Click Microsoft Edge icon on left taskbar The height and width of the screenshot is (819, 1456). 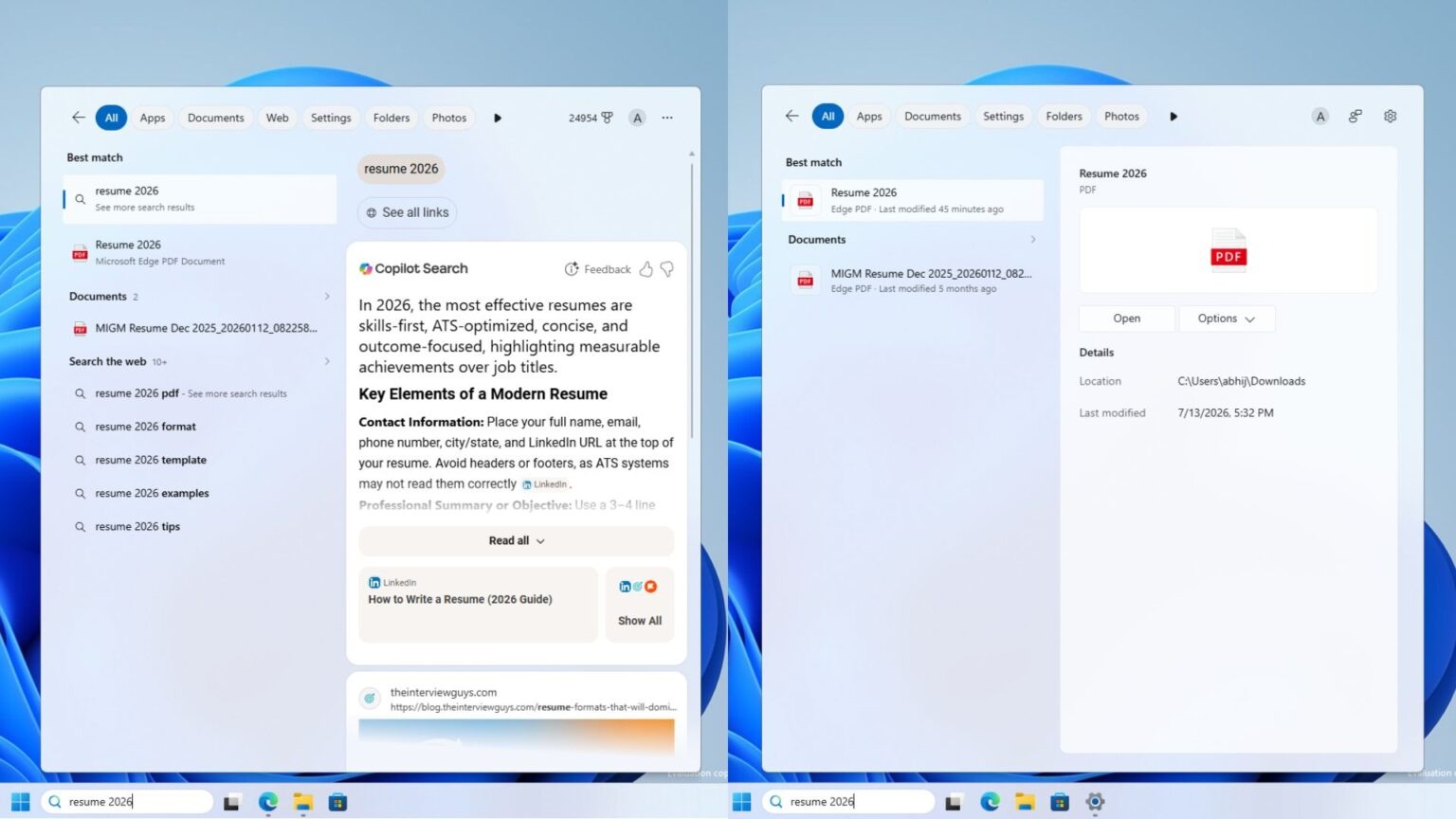click(x=268, y=802)
